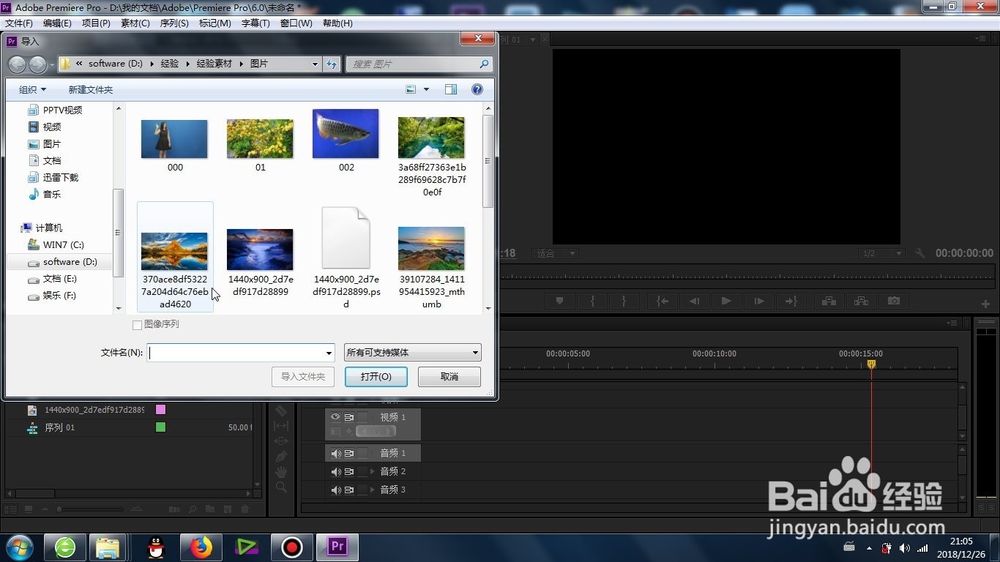The image size is (1000, 562).
Task: Click the refresh icon beside the address bar
Action: 332,64
